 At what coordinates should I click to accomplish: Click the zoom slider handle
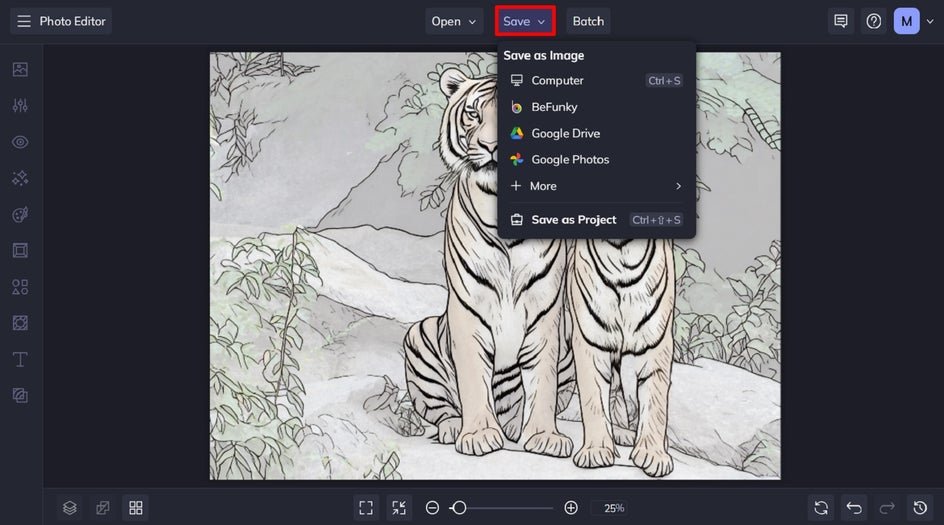(x=459, y=508)
